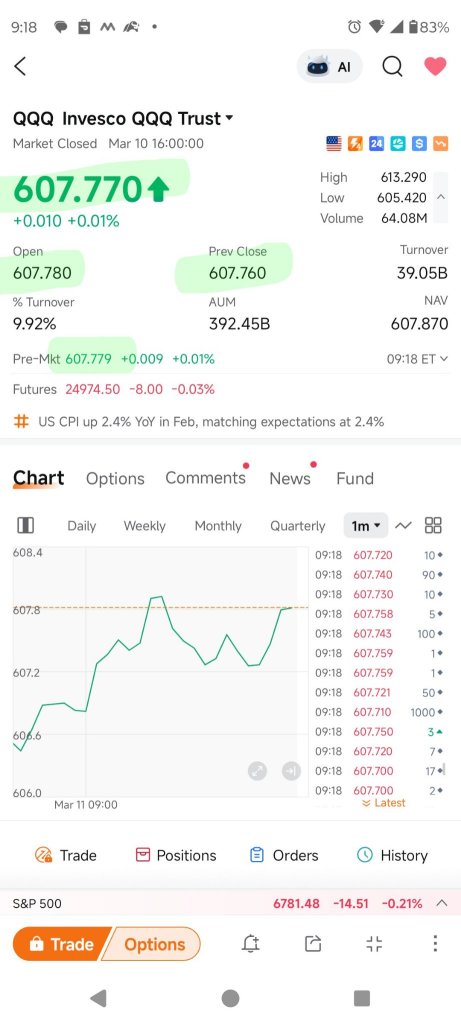Open the US CPI news headline
Image resolution: width=461 pixels, height=1024 pixels.
(x=211, y=422)
